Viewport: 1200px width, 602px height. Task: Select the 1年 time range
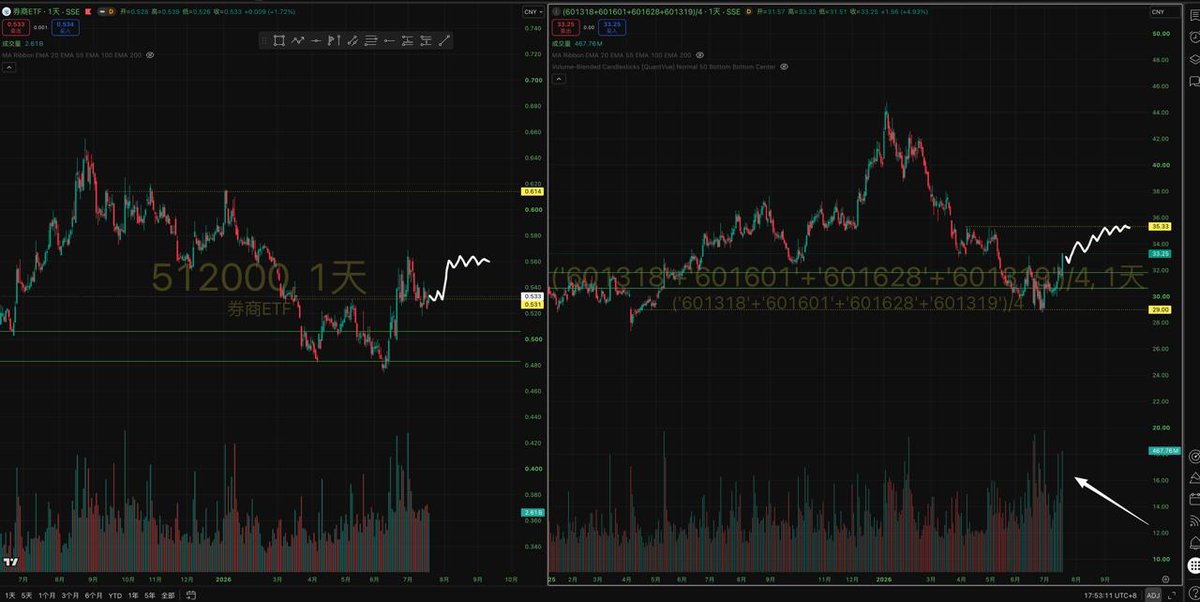[x=134, y=595]
